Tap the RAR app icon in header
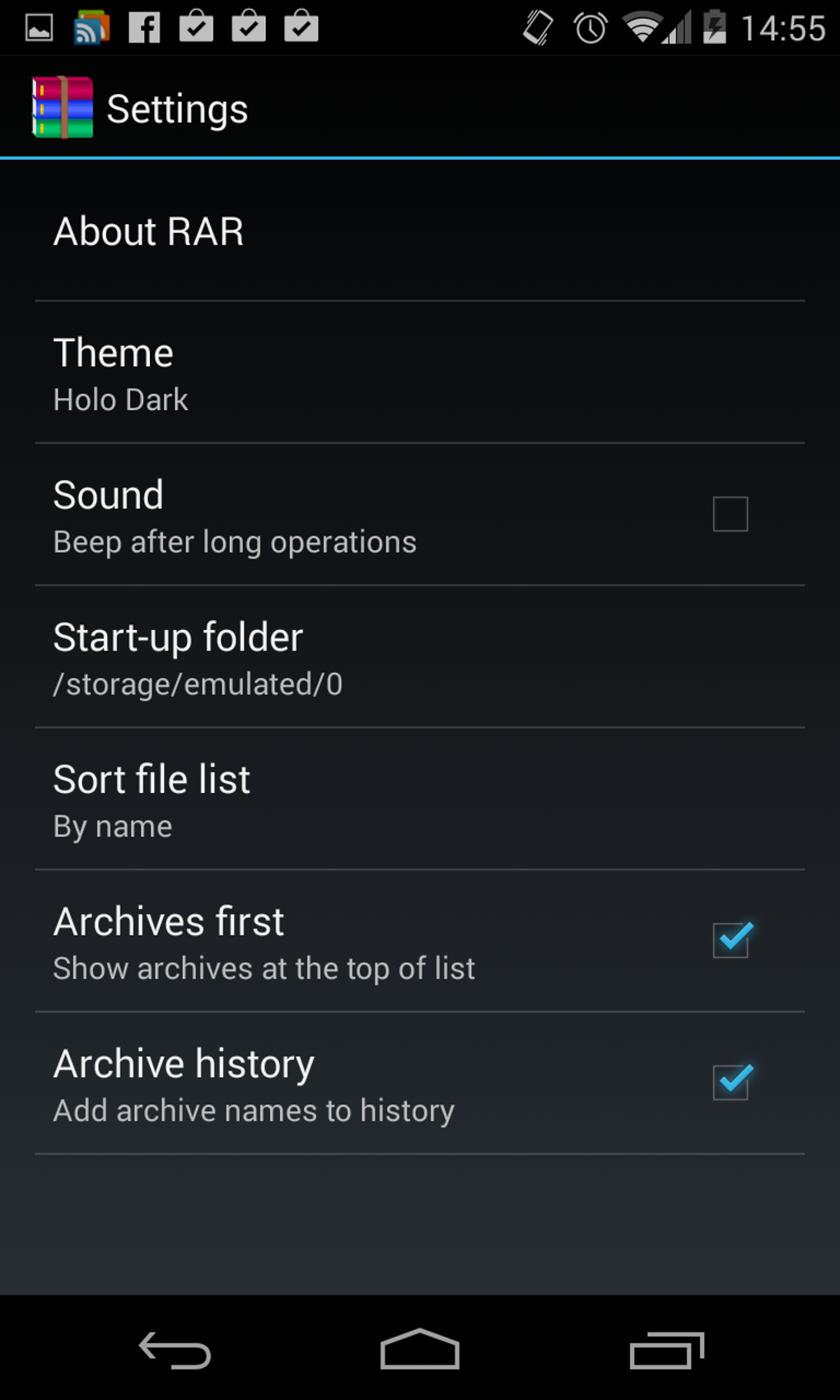This screenshot has height=1400, width=840. pos(63,107)
